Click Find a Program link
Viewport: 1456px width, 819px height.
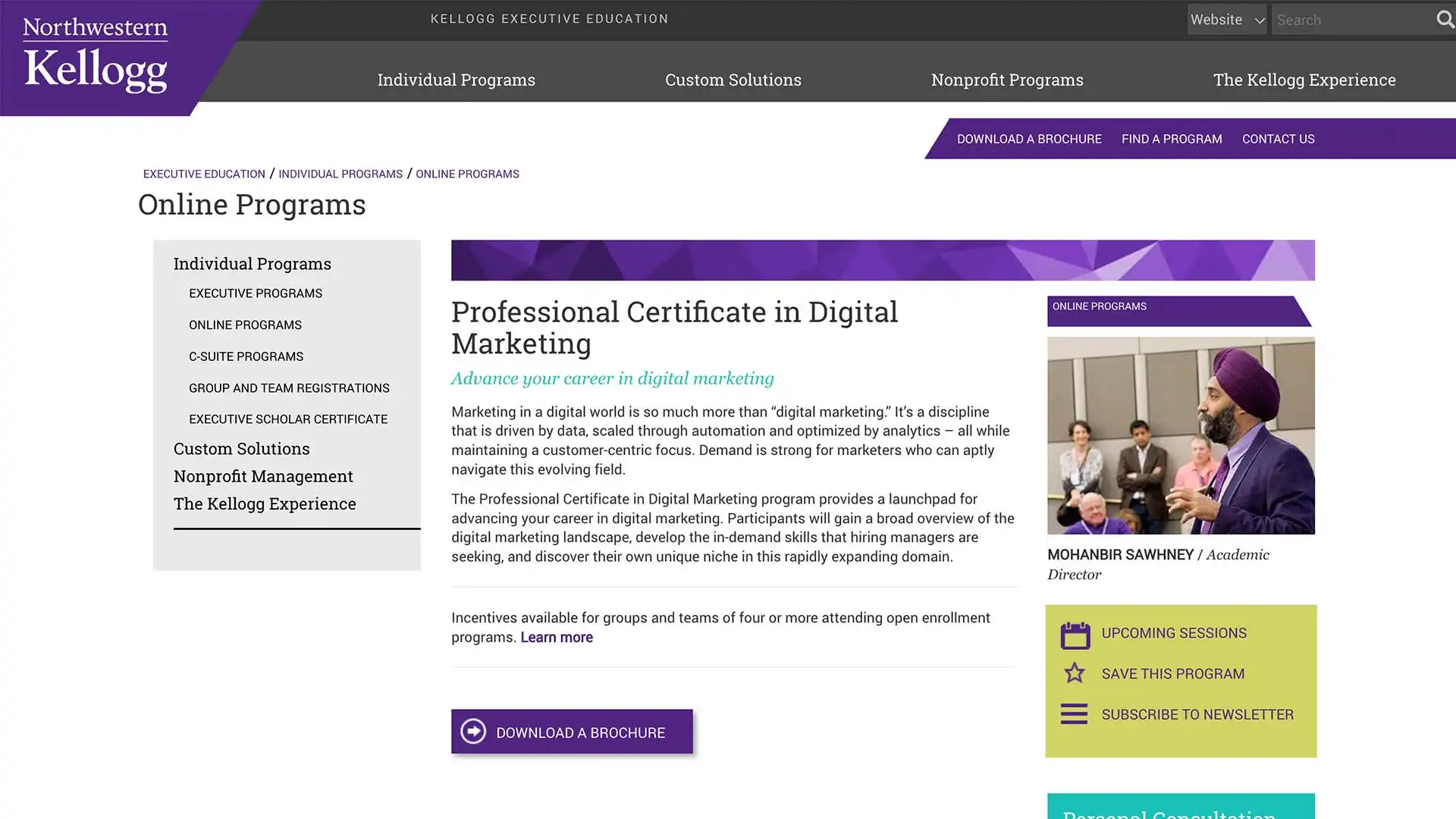pos(1171,139)
